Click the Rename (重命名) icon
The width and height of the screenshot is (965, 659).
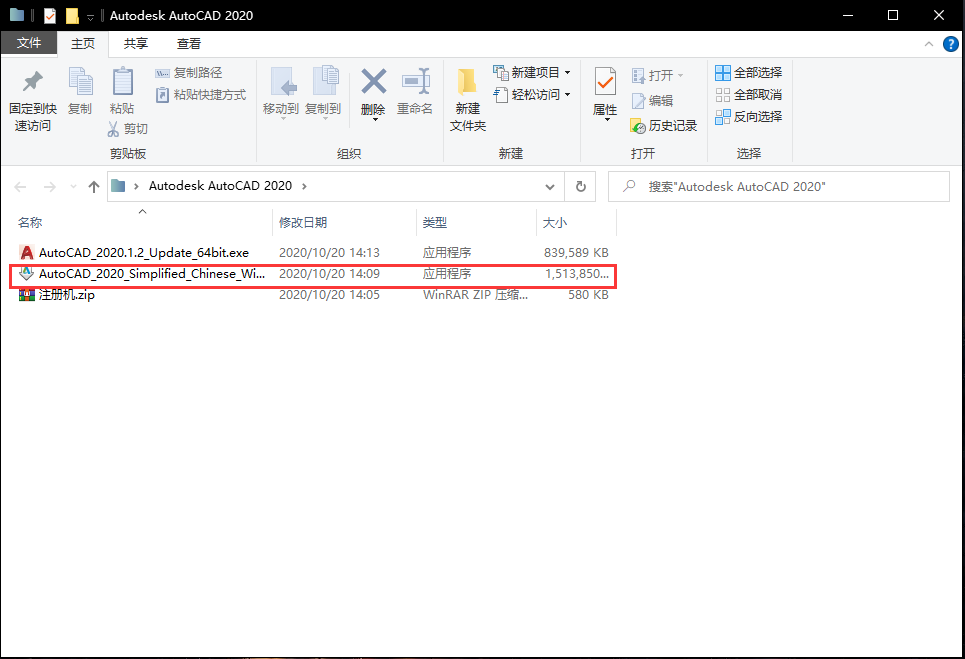(x=415, y=83)
